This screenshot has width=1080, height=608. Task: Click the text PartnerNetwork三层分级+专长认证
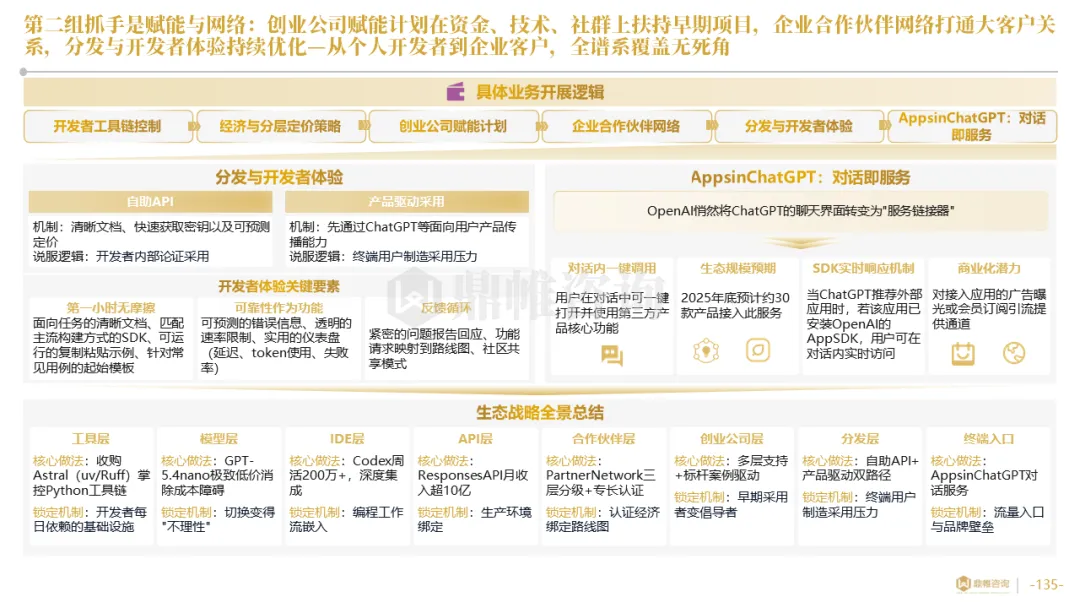click(x=601, y=483)
